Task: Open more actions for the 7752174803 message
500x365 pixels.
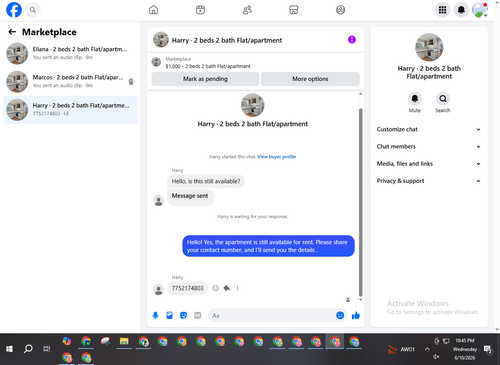Action: coord(237,288)
